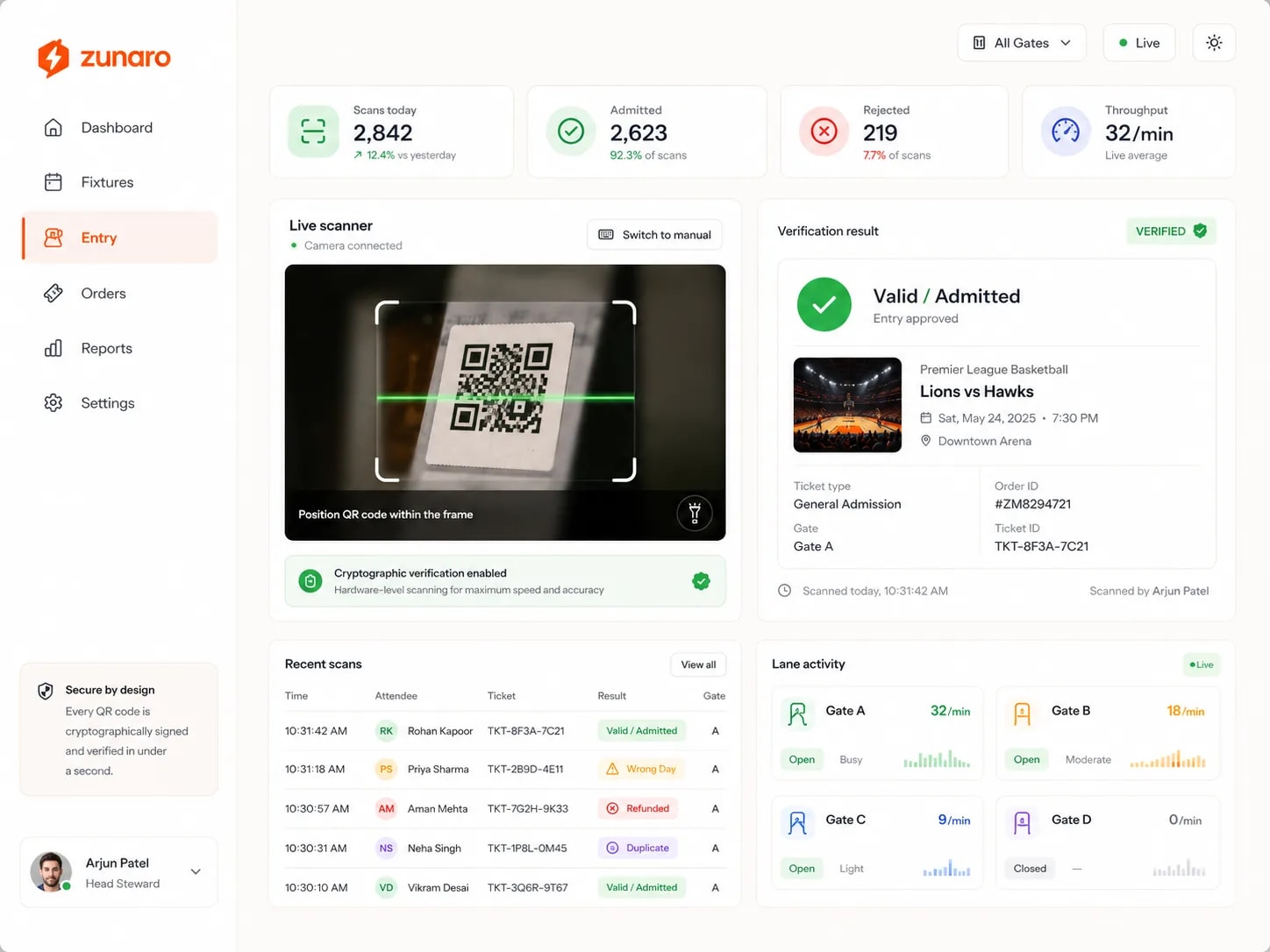Click Switch to manual button
Image resolution: width=1270 pixels, height=952 pixels.
click(x=654, y=235)
